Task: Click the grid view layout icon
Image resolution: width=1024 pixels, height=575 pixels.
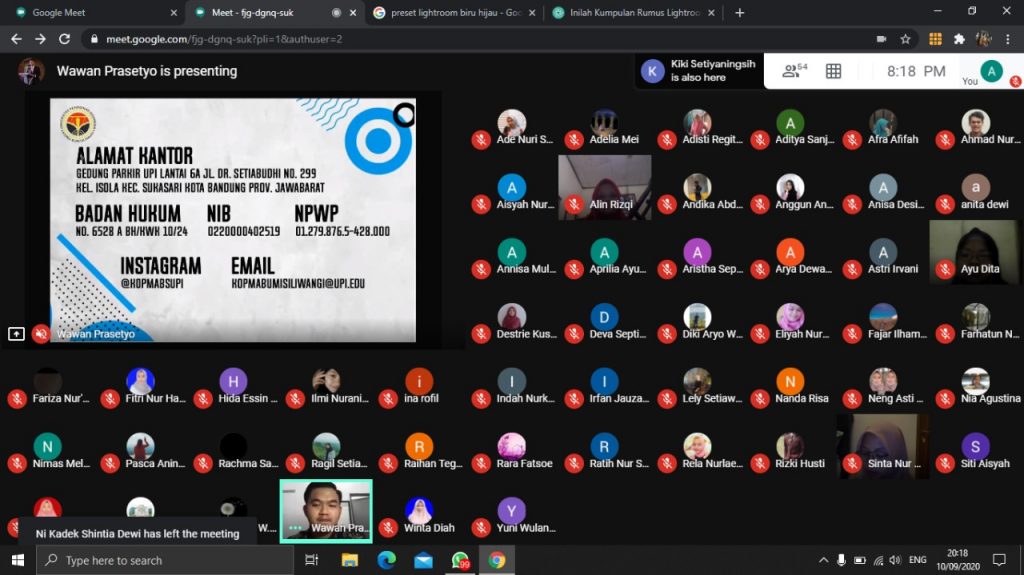Action: [833, 71]
